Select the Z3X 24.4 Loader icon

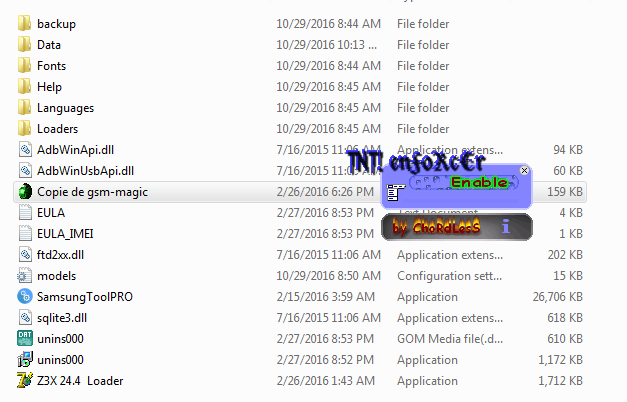click(x=25, y=380)
